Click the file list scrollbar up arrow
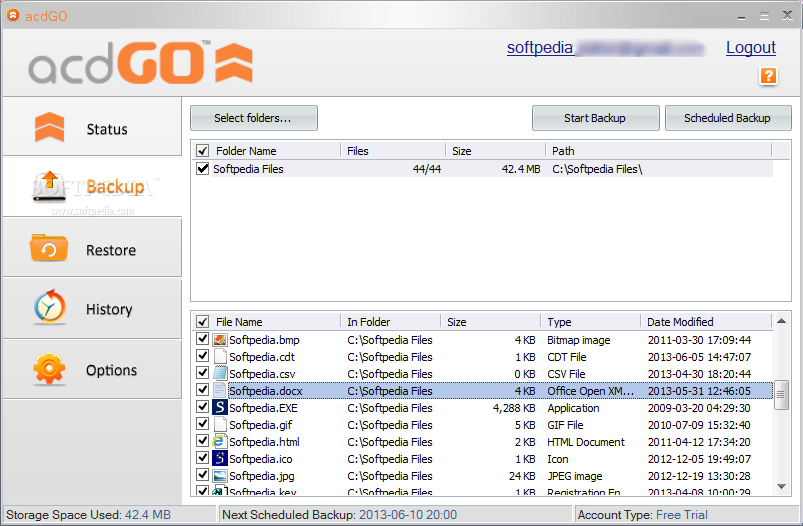 point(781,321)
